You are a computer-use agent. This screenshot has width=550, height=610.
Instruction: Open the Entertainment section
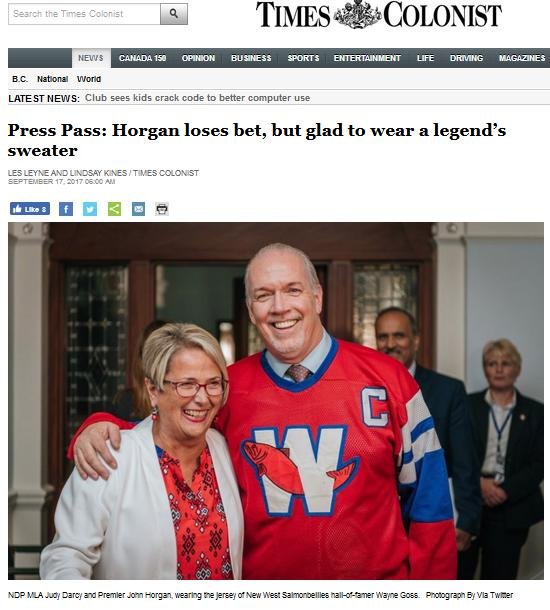click(x=367, y=58)
